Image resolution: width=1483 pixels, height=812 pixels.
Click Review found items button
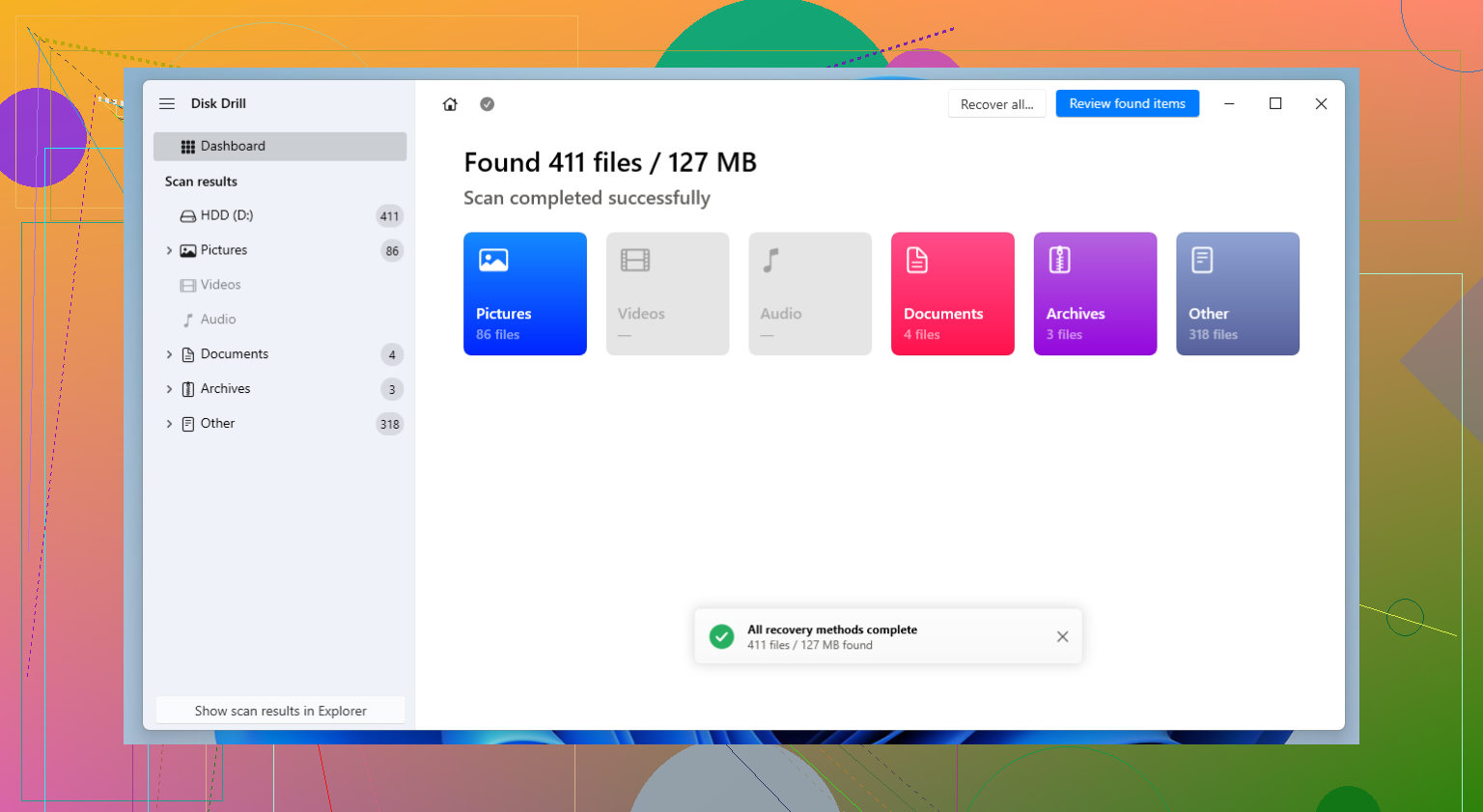point(1128,103)
